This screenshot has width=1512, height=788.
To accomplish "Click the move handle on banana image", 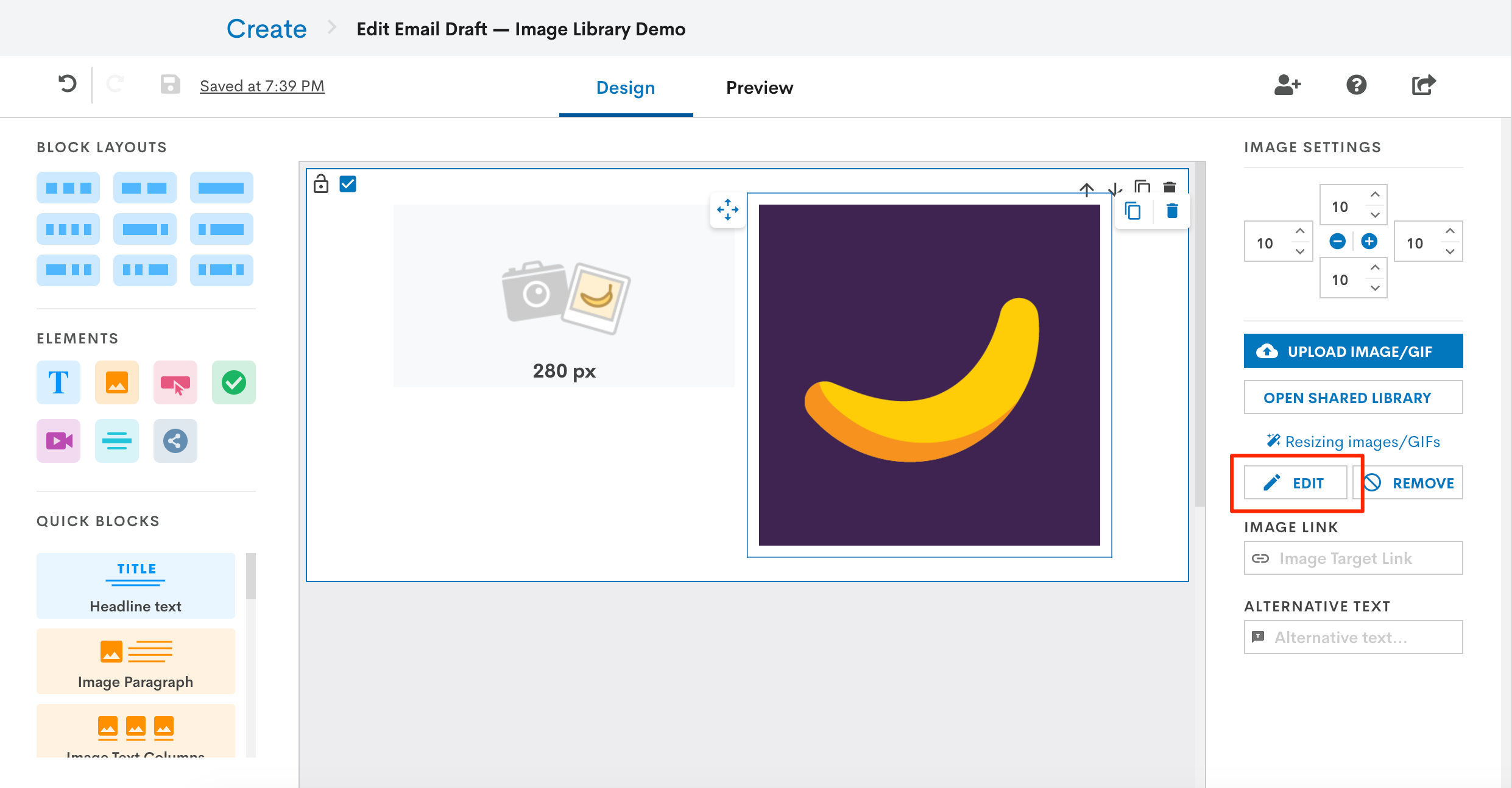I will pyautogui.click(x=728, y=210).
